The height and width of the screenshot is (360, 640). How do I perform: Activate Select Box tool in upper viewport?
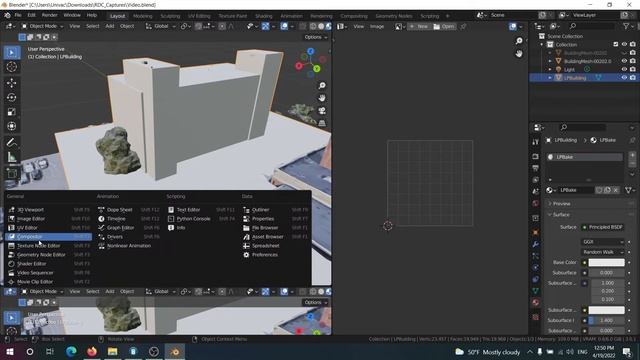click(x=11, y=53)
